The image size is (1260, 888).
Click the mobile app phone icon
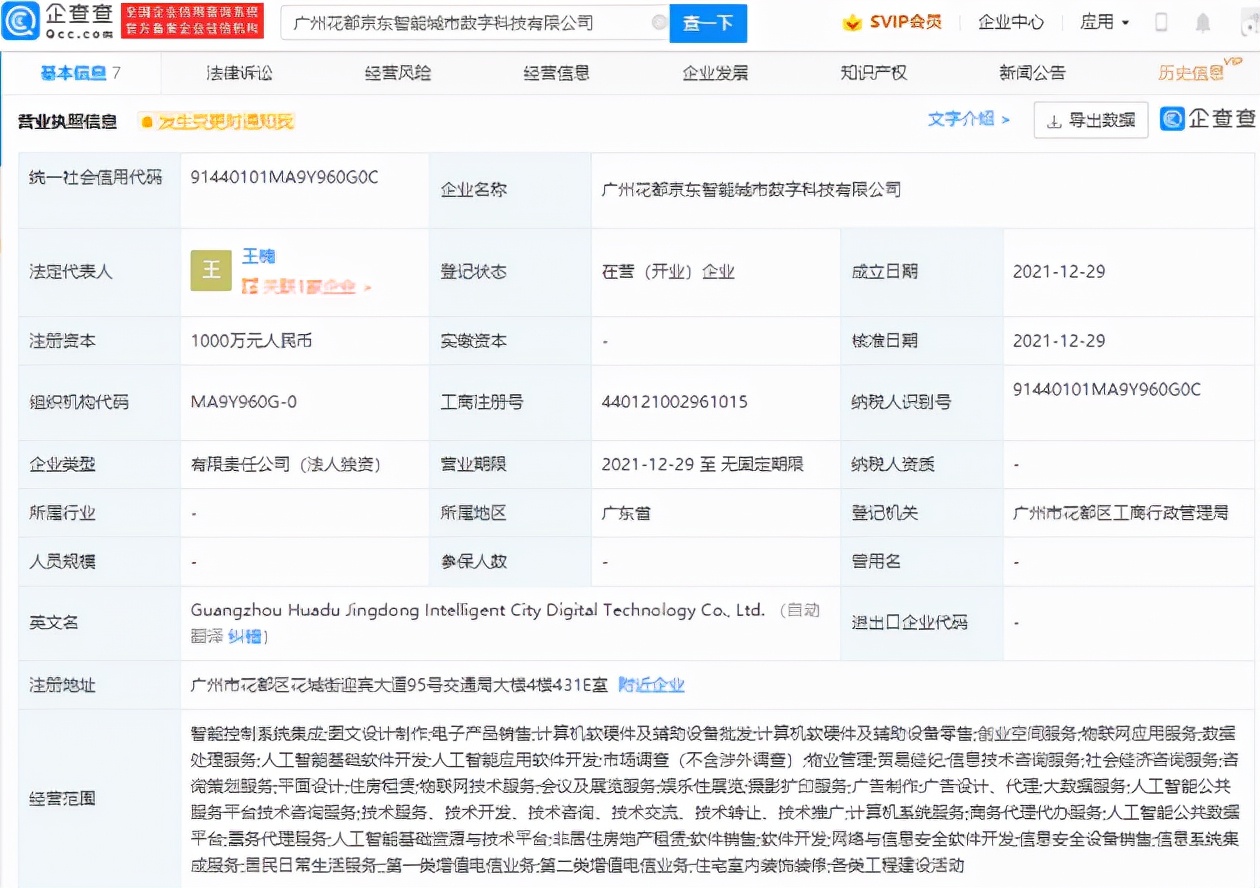[x=1161, y=22]
